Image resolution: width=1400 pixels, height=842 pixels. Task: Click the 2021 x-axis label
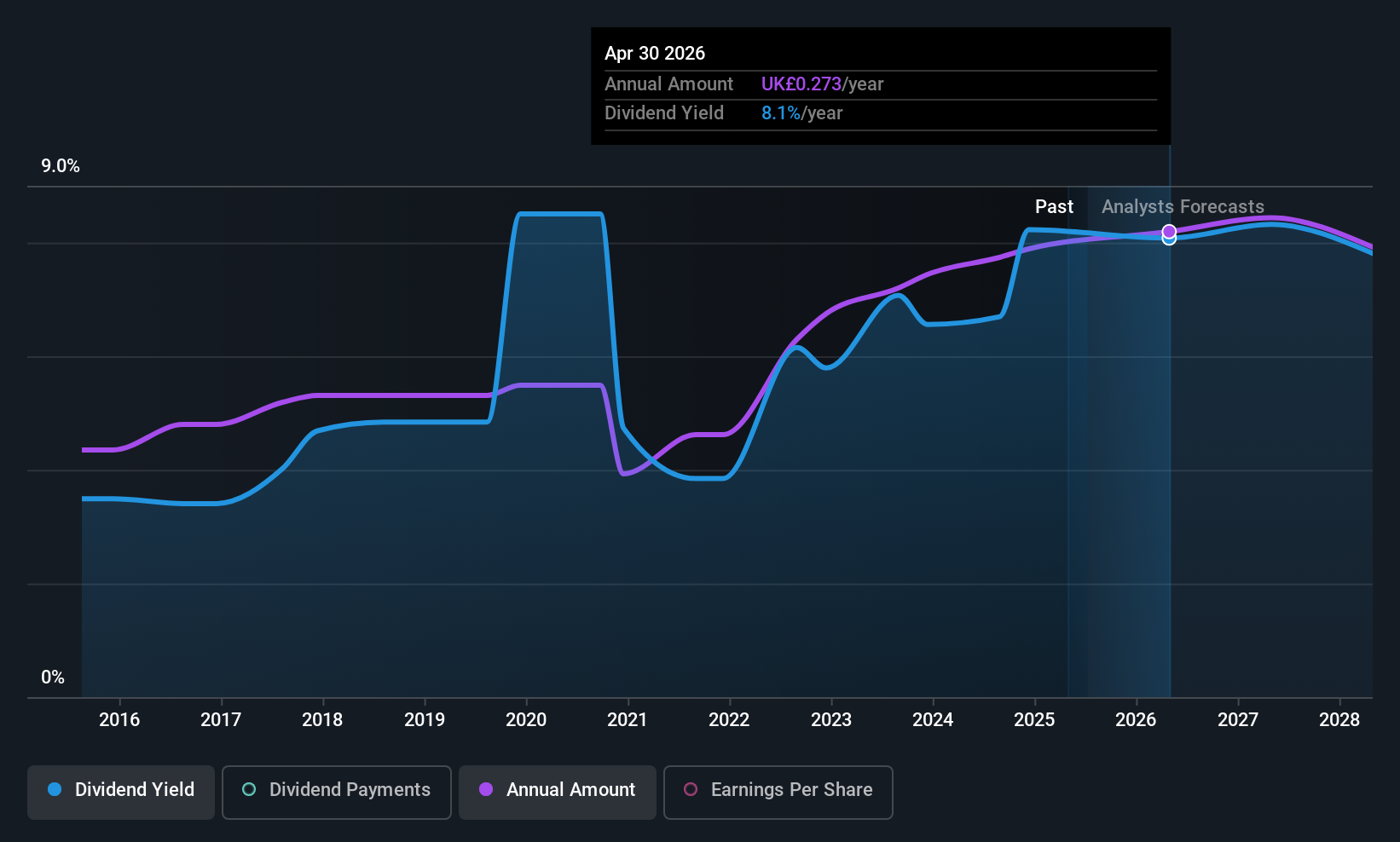click(628, 719)
